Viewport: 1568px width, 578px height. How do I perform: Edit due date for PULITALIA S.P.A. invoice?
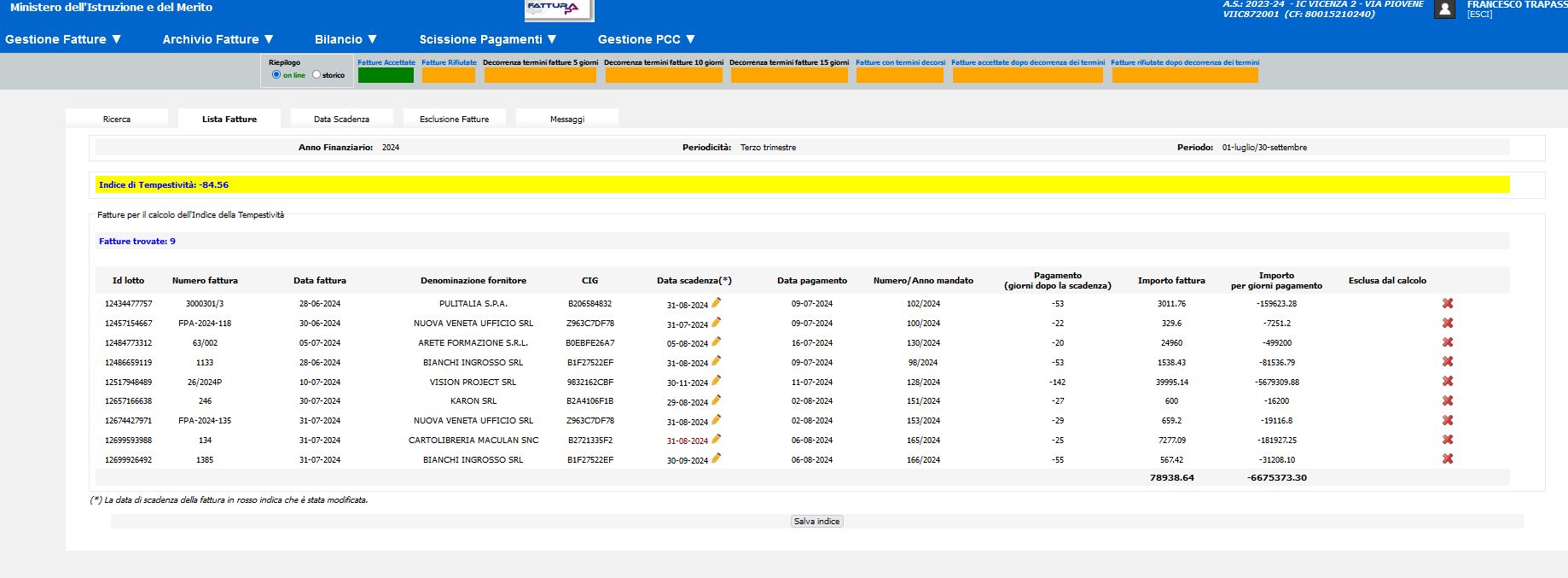[x=717, y=302]
